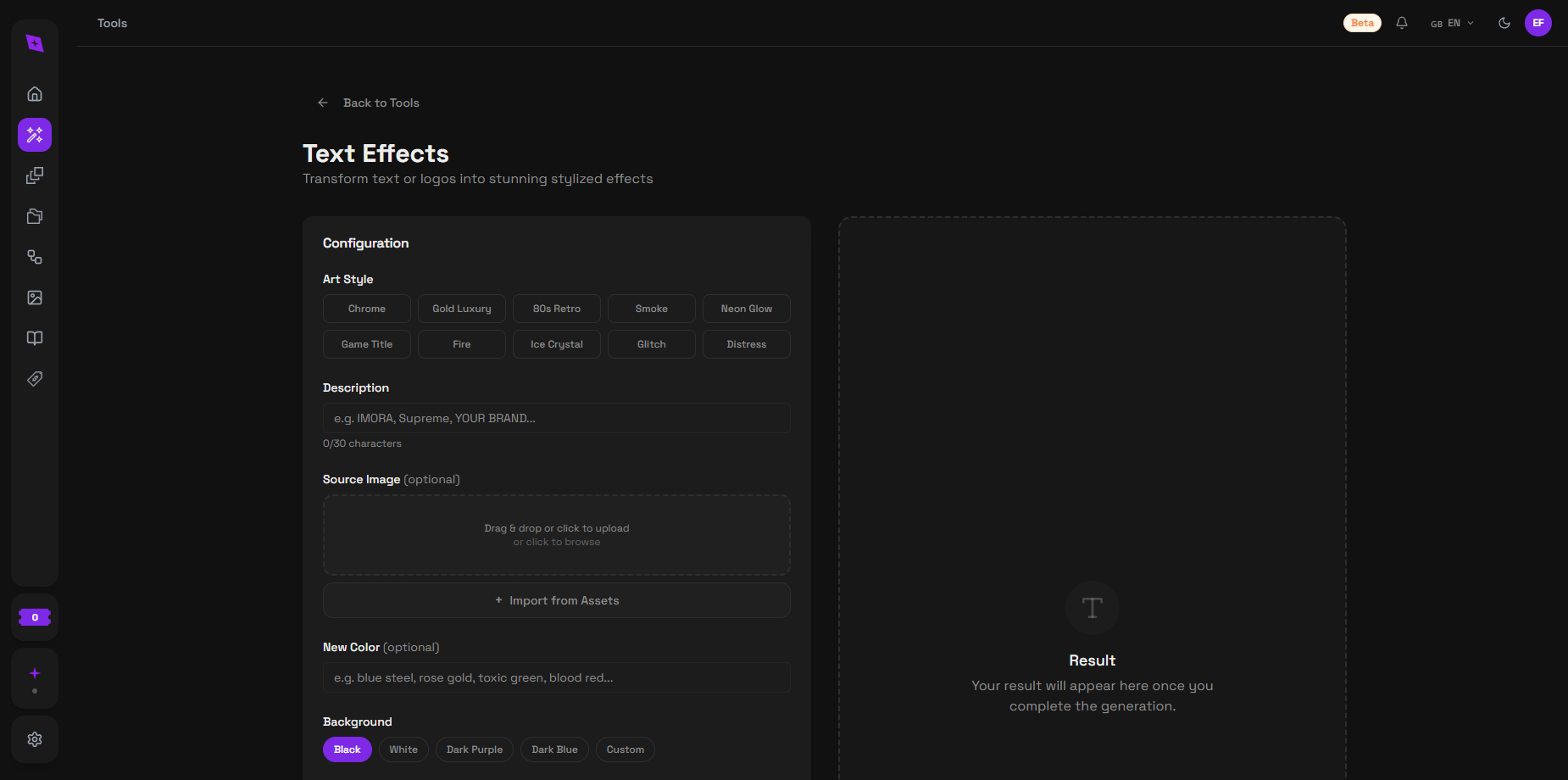This screenshot has height=780, width=1568.
Task: Click the purple credits ticket showing 0
Action: click(x=35, y=617)
